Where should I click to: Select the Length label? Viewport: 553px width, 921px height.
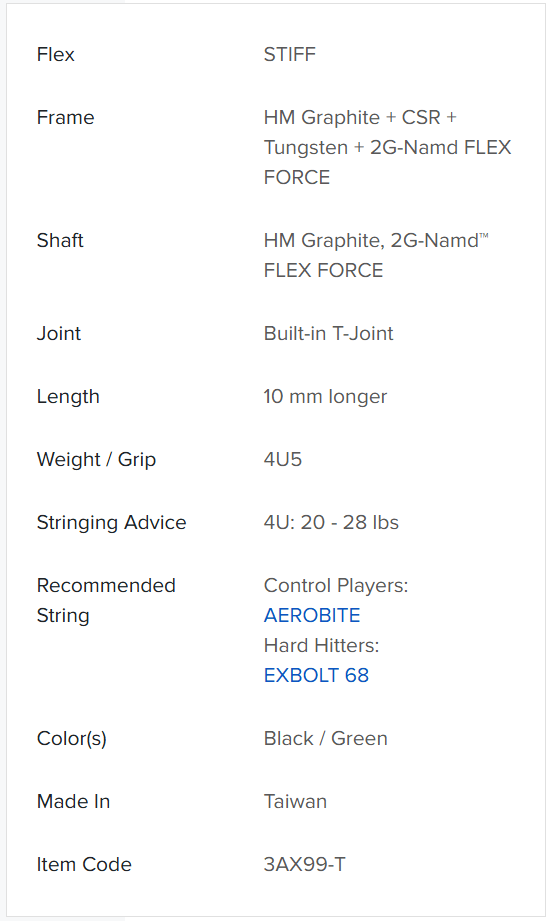[x=68, y=396]
